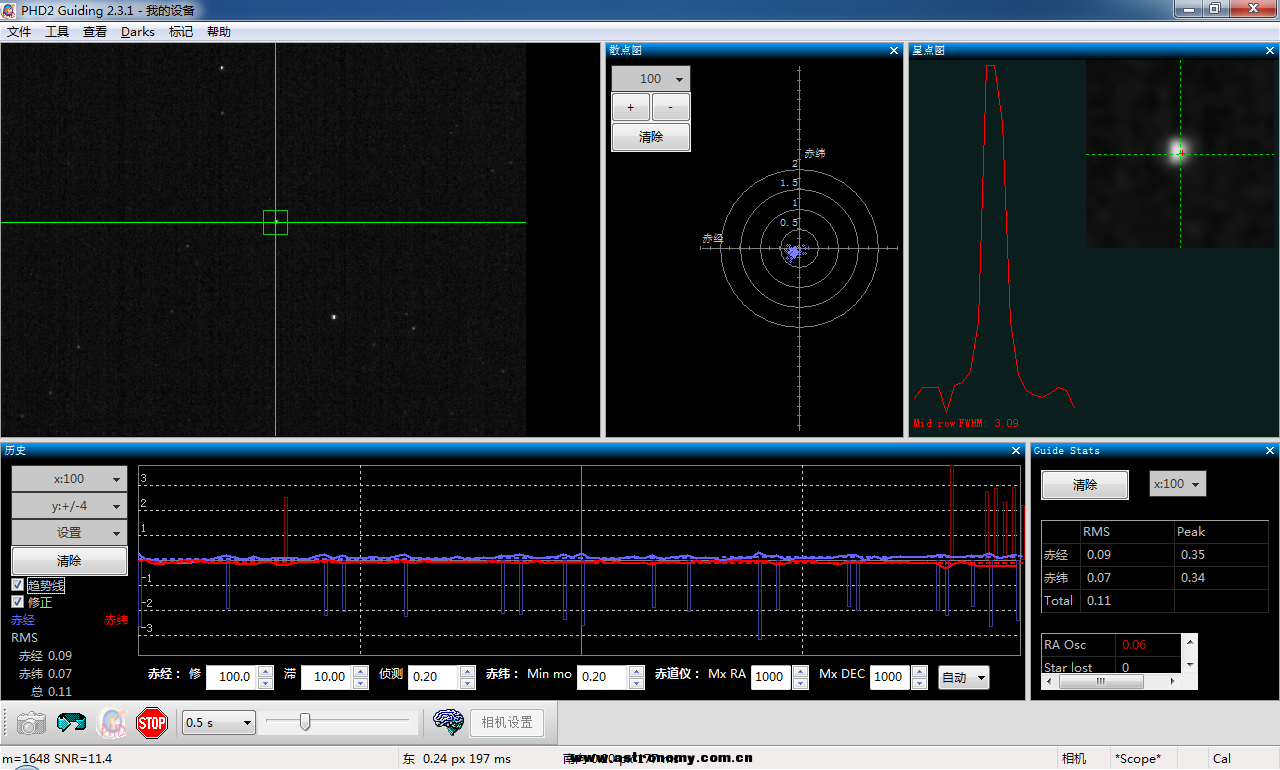Open the 设置 dropdown in history panel

tap(69, 533)
